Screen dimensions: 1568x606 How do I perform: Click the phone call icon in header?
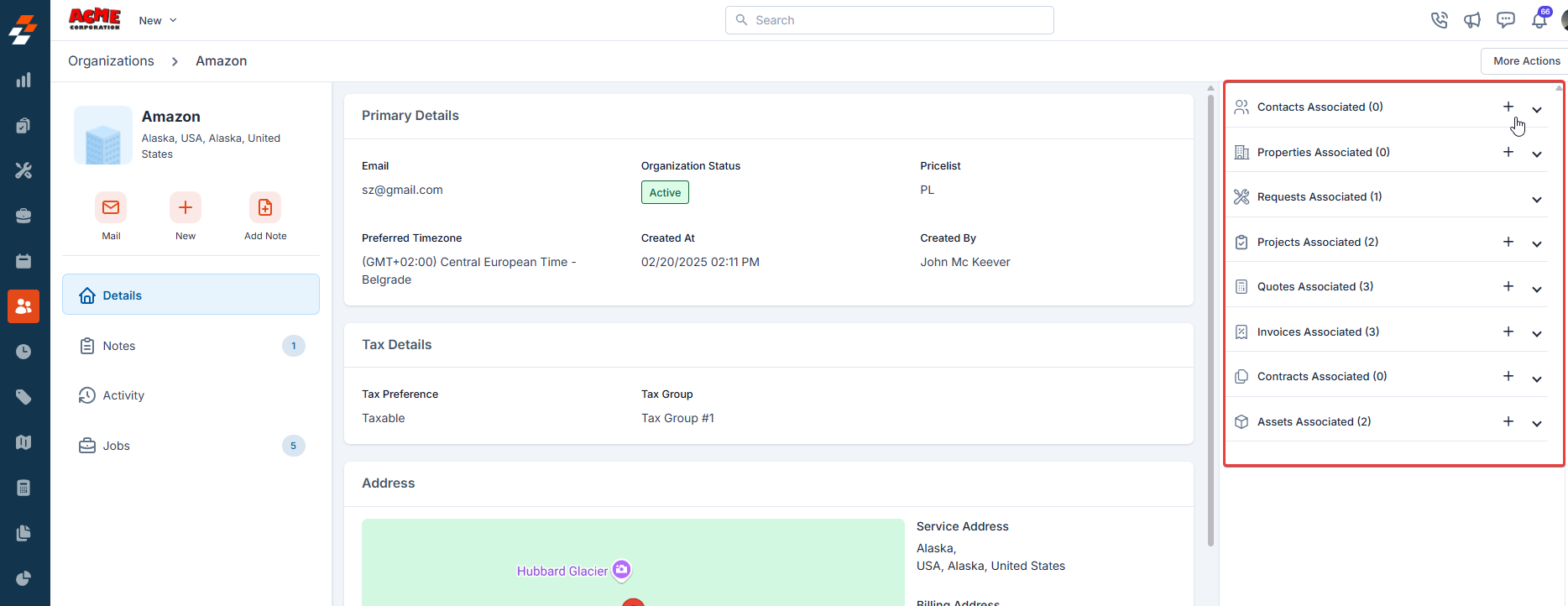coord(1440,20)
